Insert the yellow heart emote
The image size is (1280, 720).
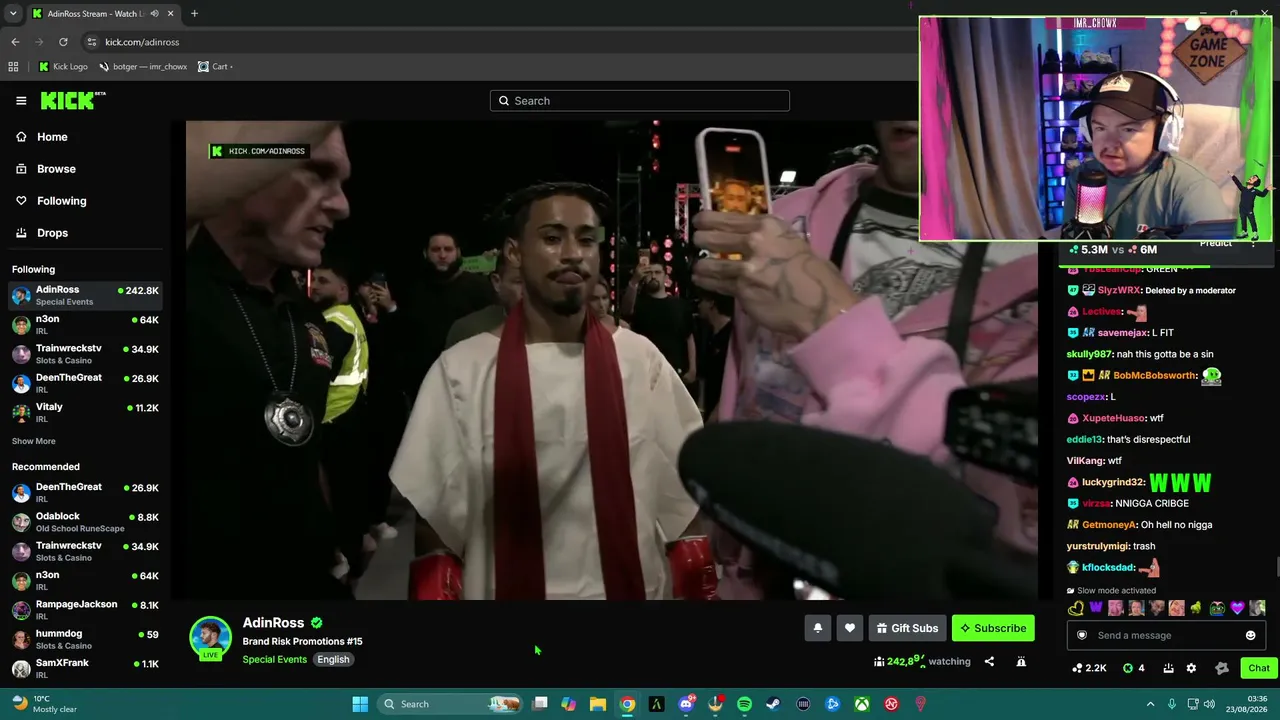1076,608
